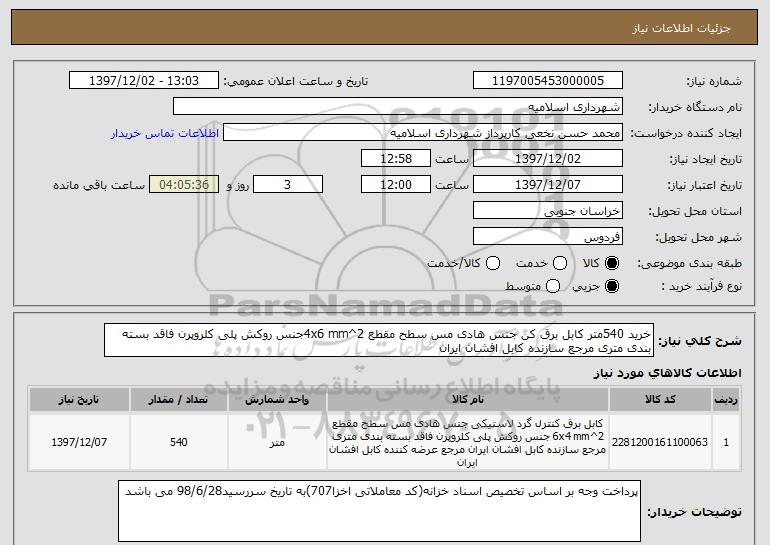Click the تعداد / مقدار column header
The height and width of the screenshot is (545, 770).
point(179,400)
